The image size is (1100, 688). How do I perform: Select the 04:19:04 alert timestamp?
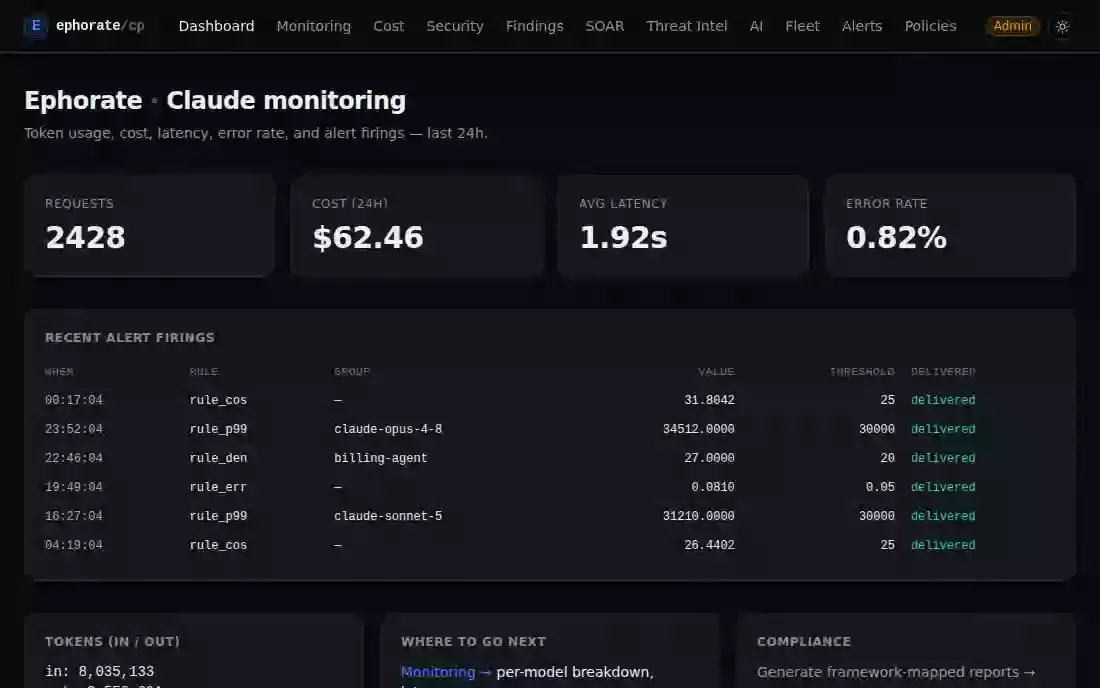74,545
